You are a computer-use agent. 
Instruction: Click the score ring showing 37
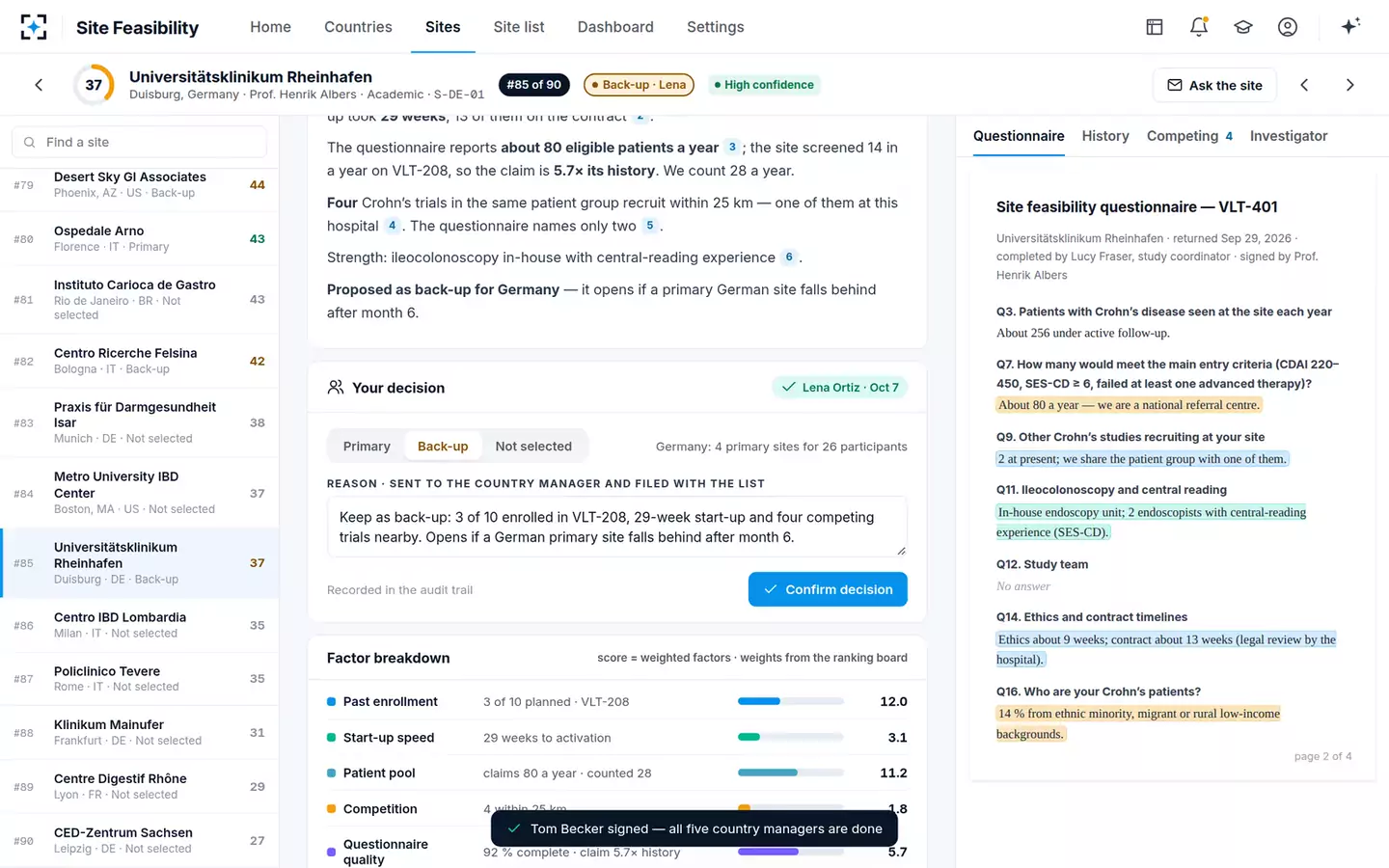(x=94, y=85)
